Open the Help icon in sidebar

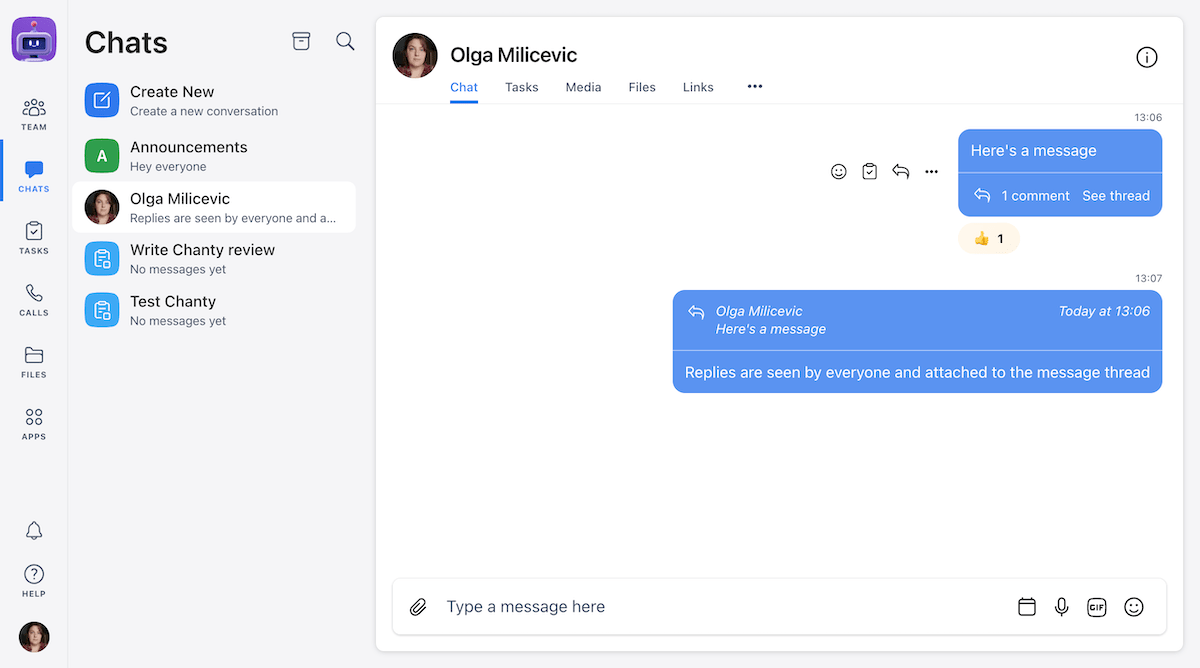pyautogui.click(x=34, y=580)
